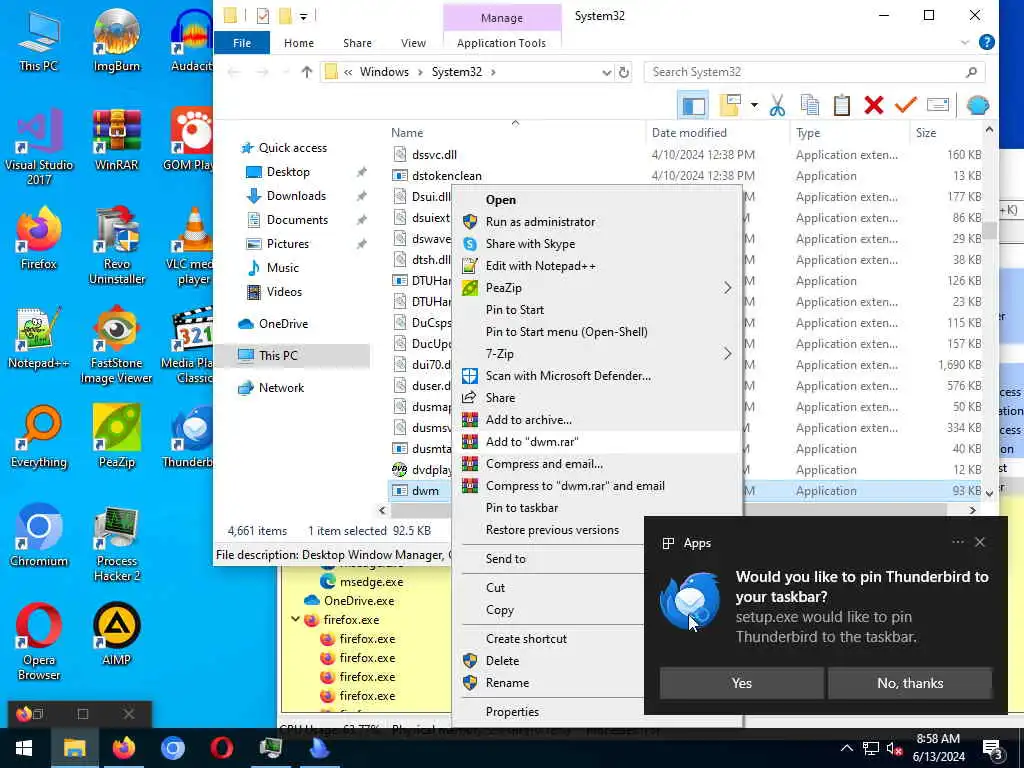Select Share with Skype in context menu
Viewport: 1024px width, 768px height.
click(x=530, y=244)
